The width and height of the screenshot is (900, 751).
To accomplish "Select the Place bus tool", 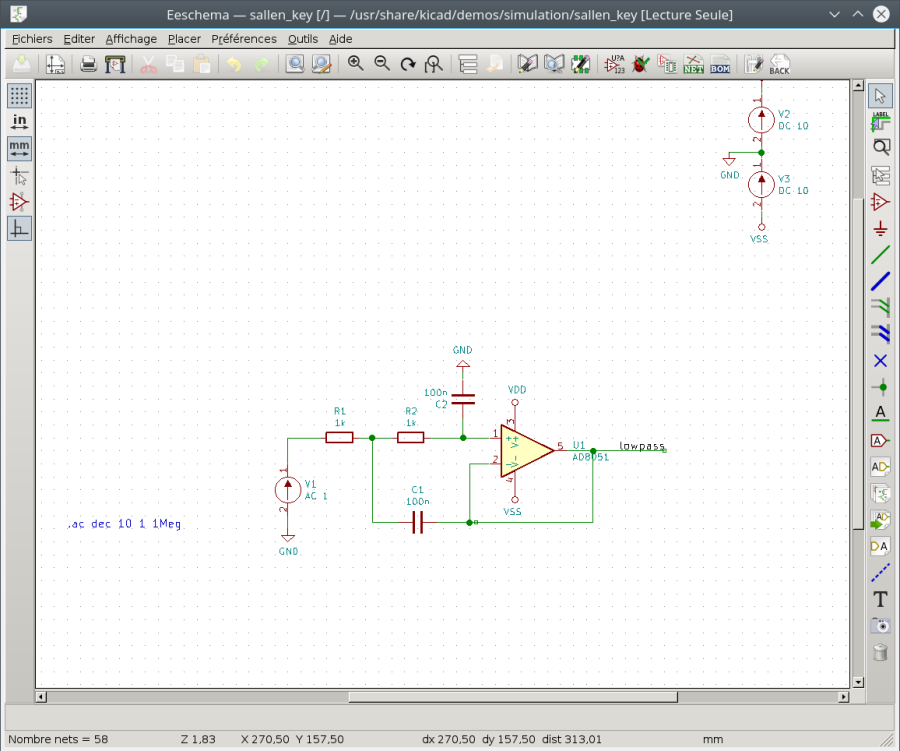I will pyautogui.click(x=880, y=281).
